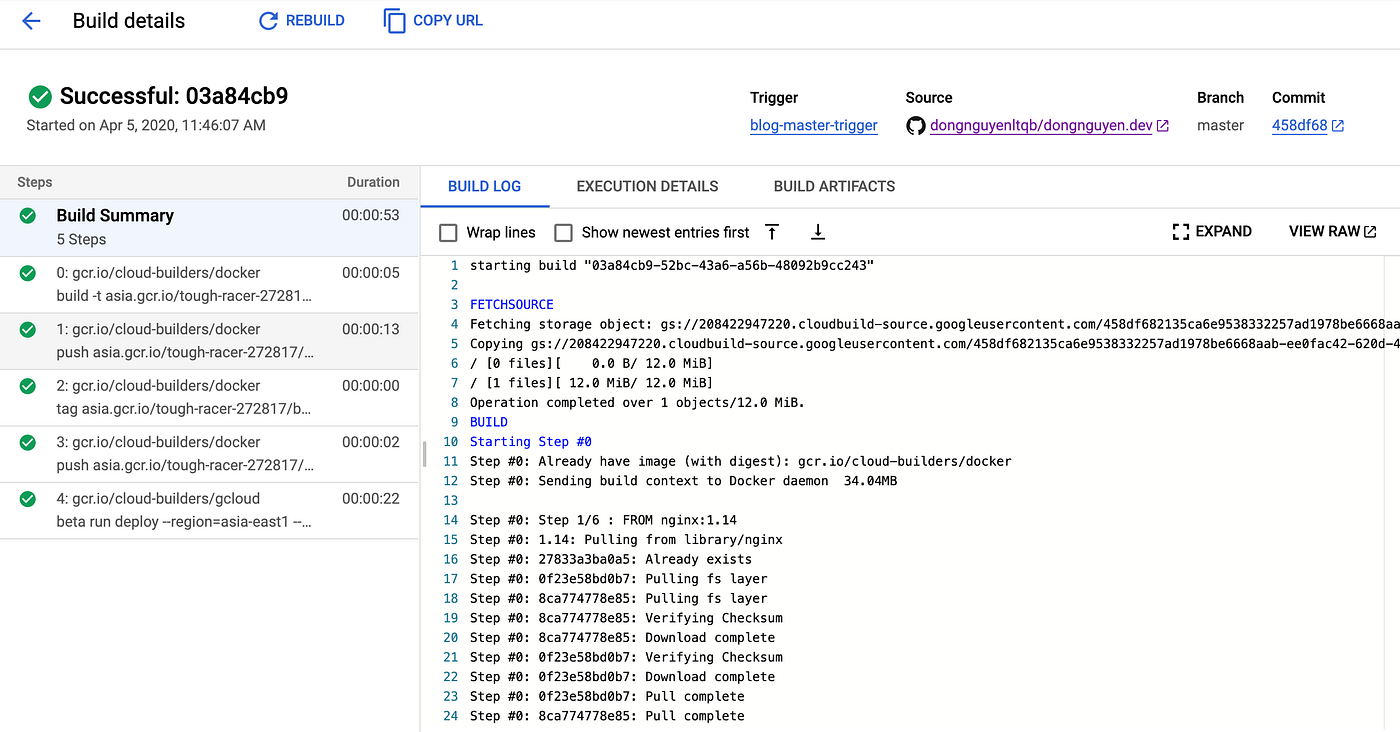Click the 'master' branch value
Screen dimensions: 1400x732
(1220, 126)
